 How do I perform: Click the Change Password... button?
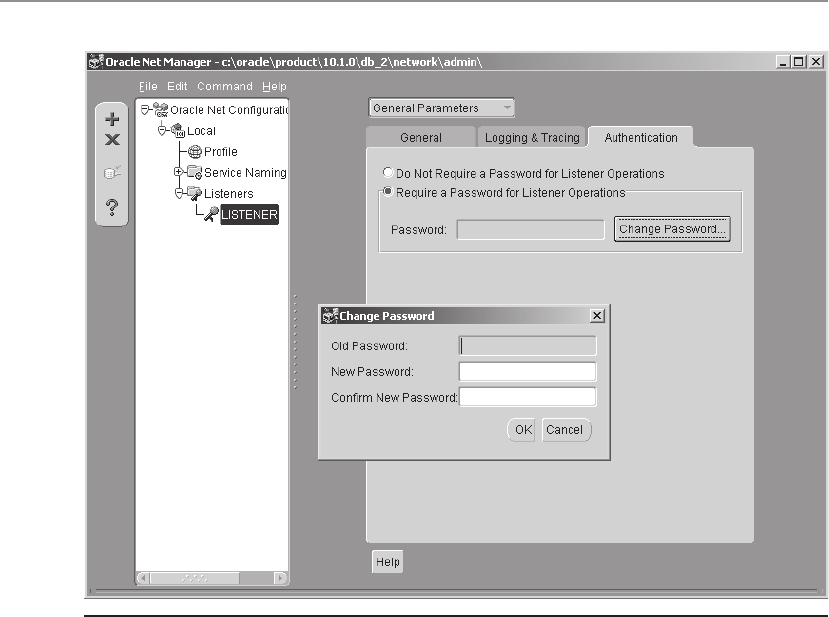672,229
